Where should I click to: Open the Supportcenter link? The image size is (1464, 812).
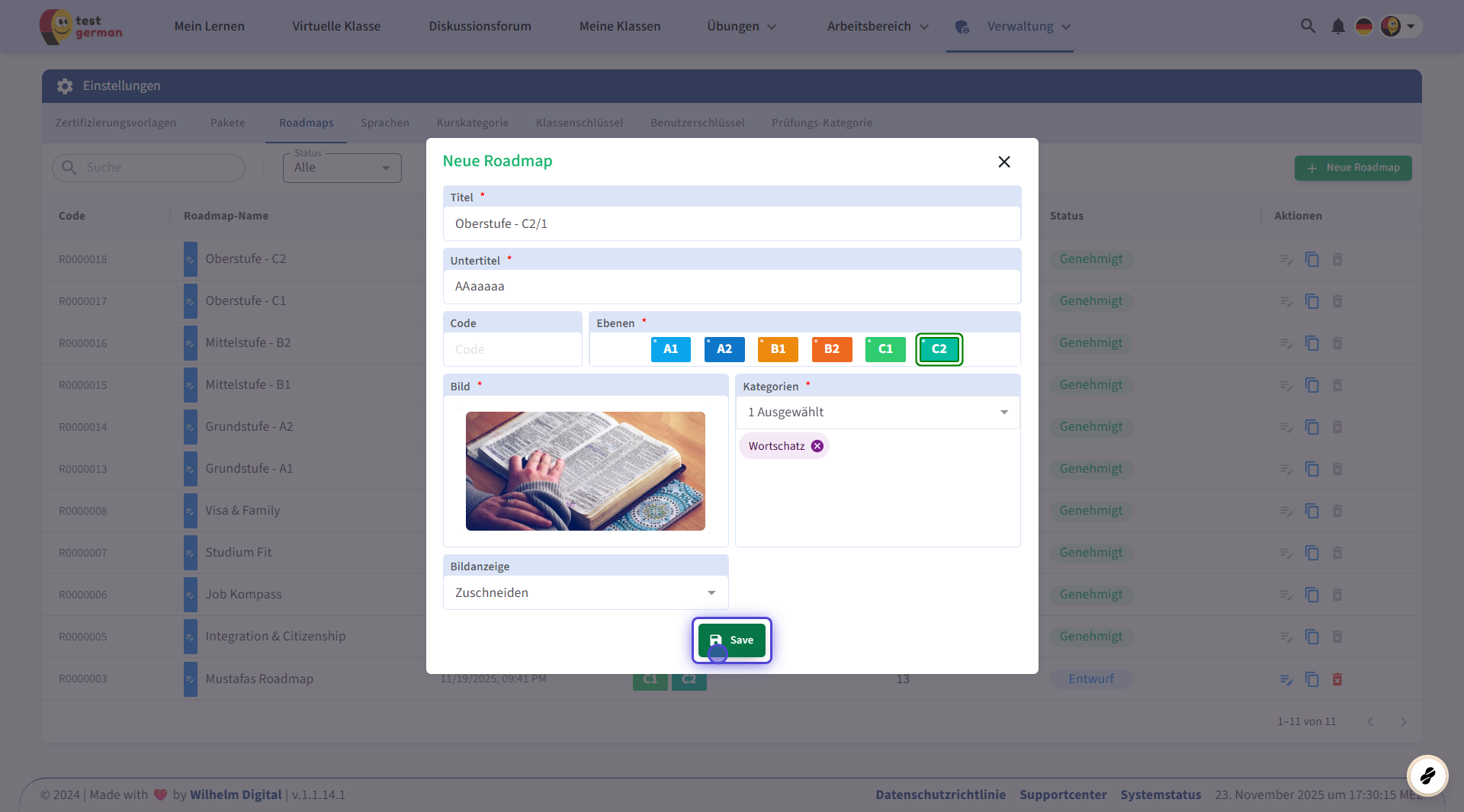pyautogui.click(x=1062, y=794)
